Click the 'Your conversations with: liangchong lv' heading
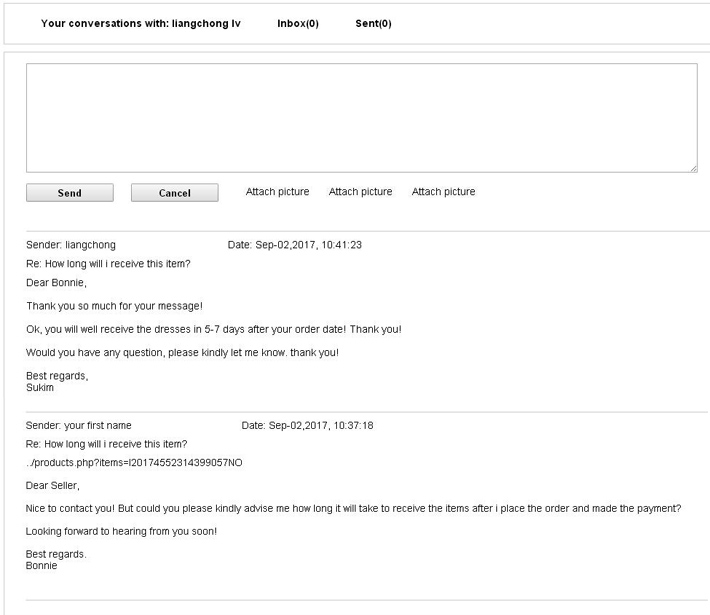 [140, 24]
